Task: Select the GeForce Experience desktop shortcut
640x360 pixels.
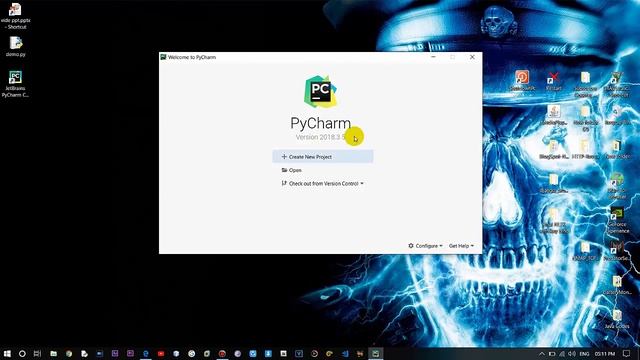Action: [617, 220]
